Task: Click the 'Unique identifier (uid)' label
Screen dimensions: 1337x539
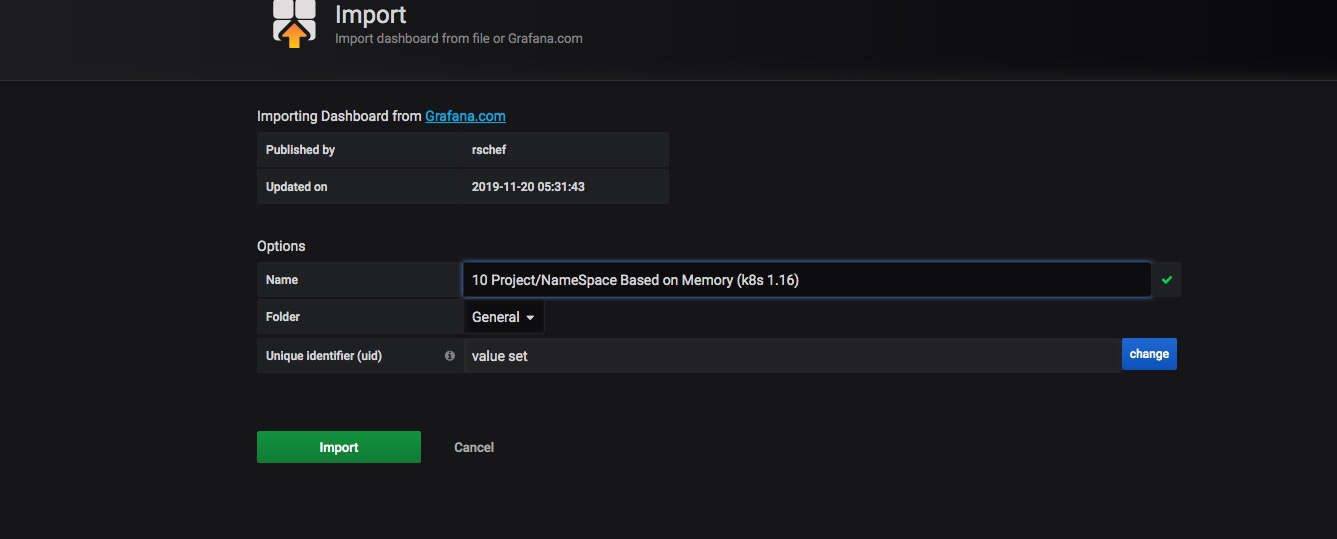Action: pyautogui.click(x=324, y=355)
